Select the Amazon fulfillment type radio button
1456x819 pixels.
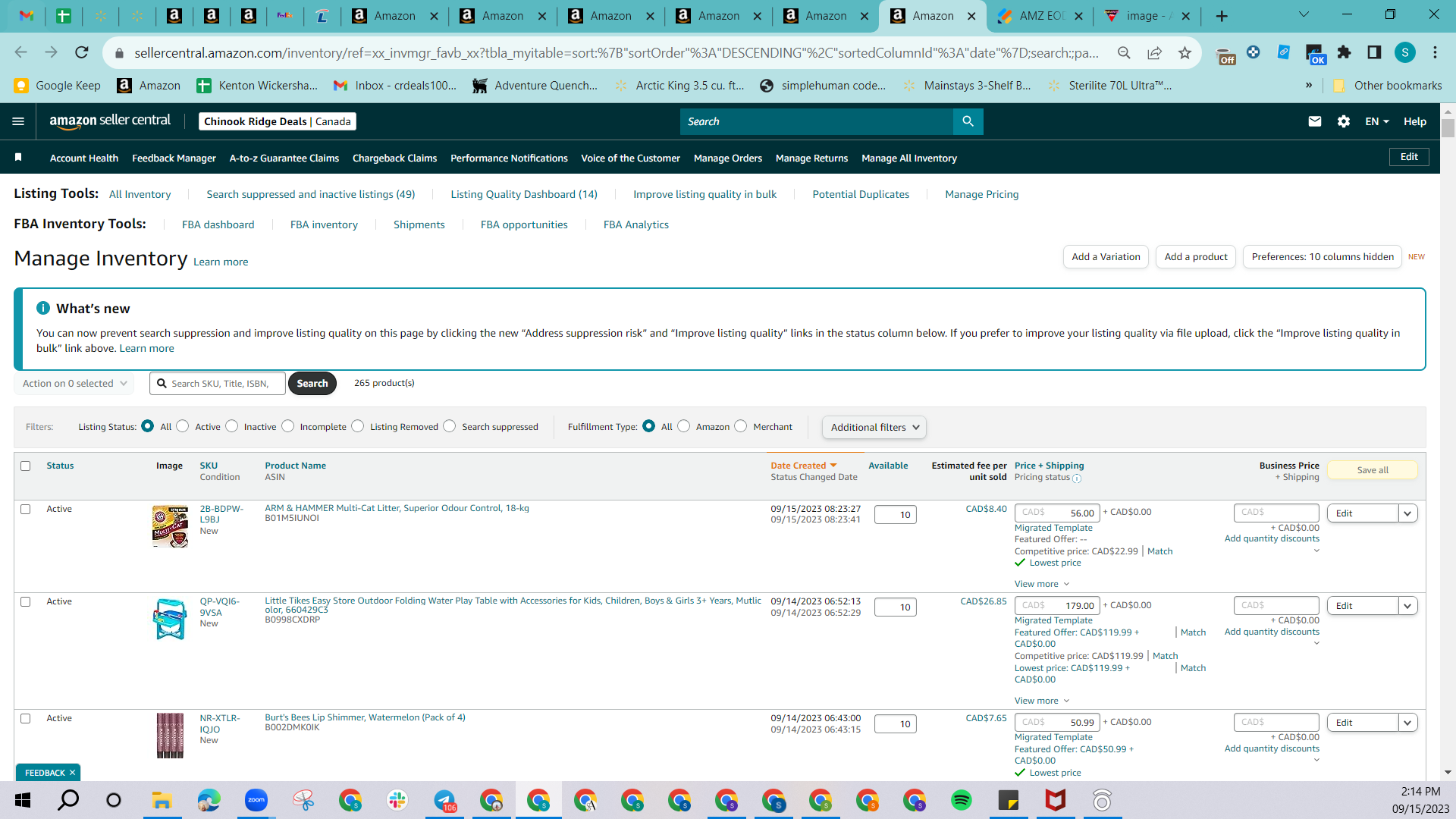coord(684,426)
